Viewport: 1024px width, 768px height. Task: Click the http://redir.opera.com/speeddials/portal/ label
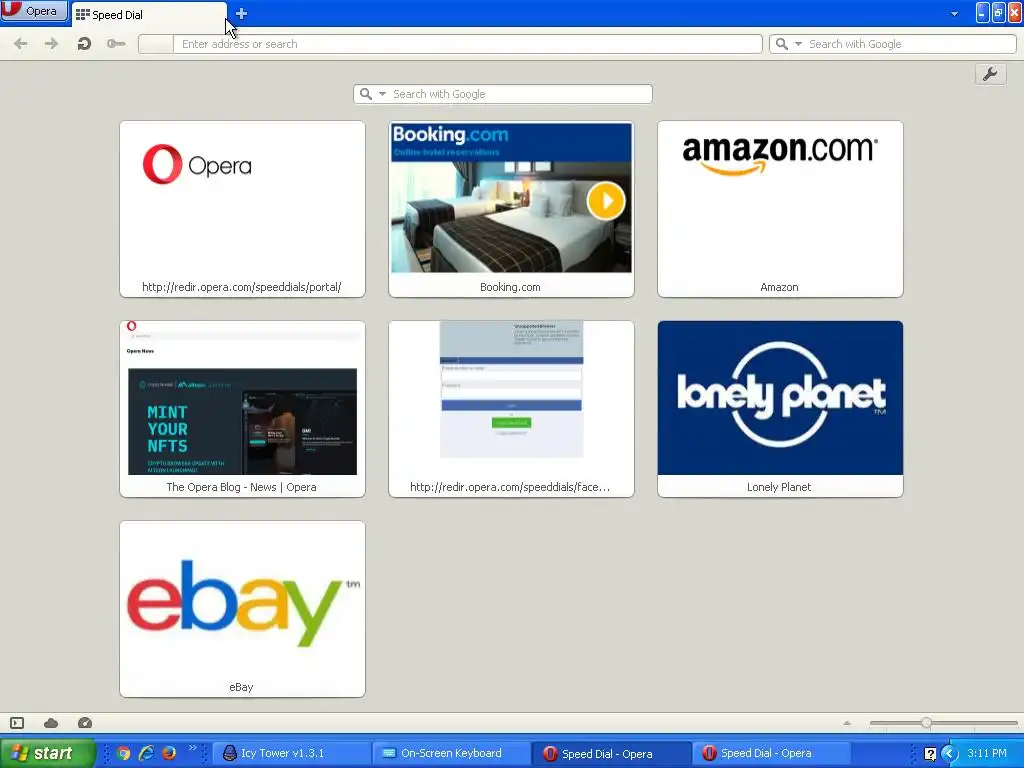[x=242, y=287]
